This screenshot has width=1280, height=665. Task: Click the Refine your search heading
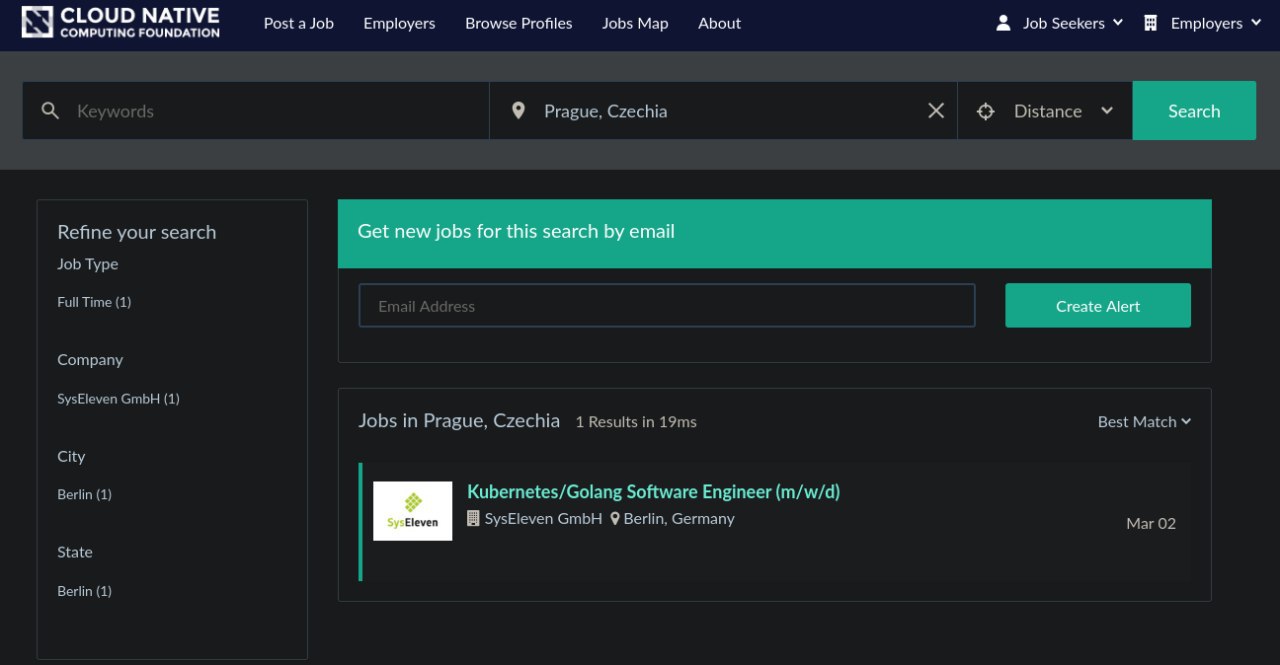[136, 232]
